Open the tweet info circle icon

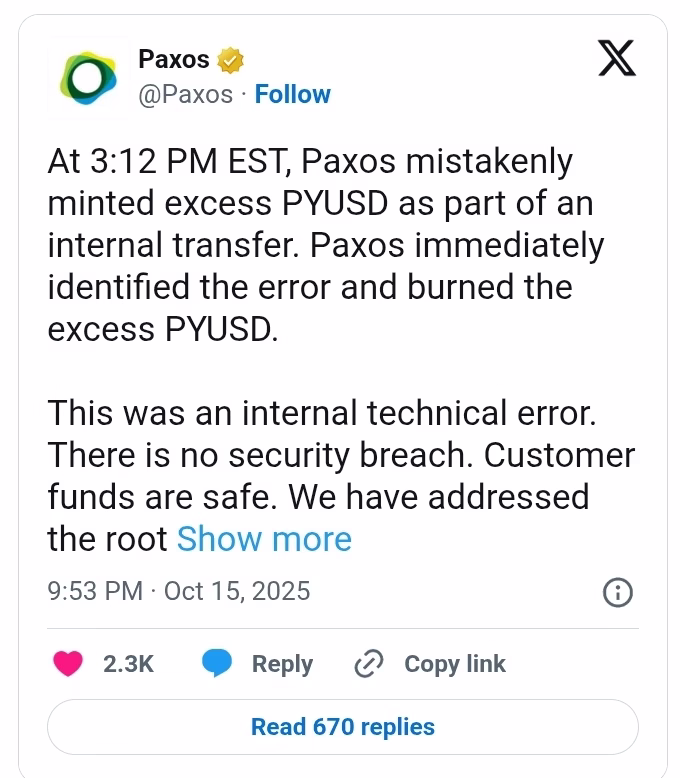[x=618, y=592]
